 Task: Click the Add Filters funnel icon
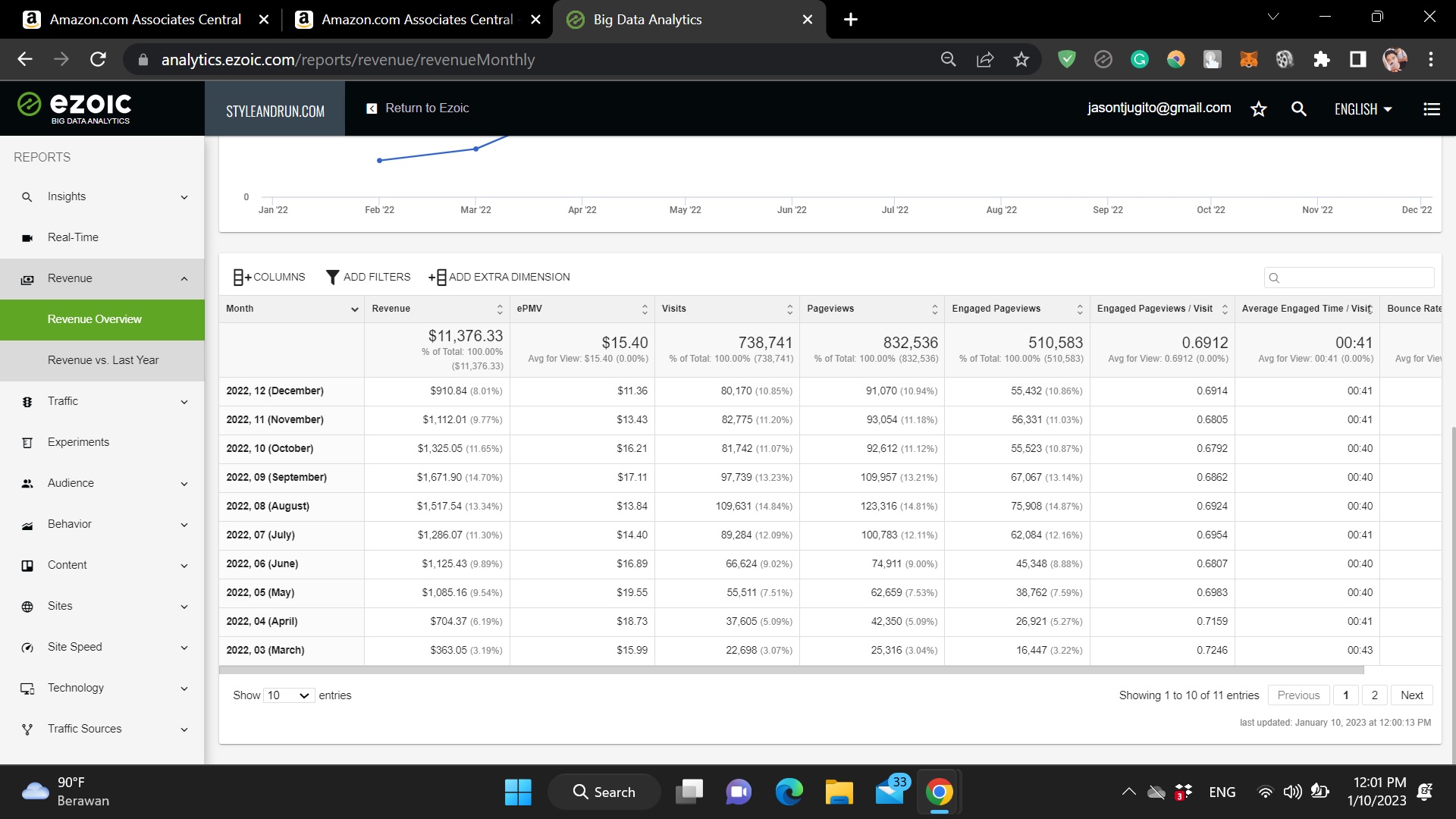tap(332, 278)
